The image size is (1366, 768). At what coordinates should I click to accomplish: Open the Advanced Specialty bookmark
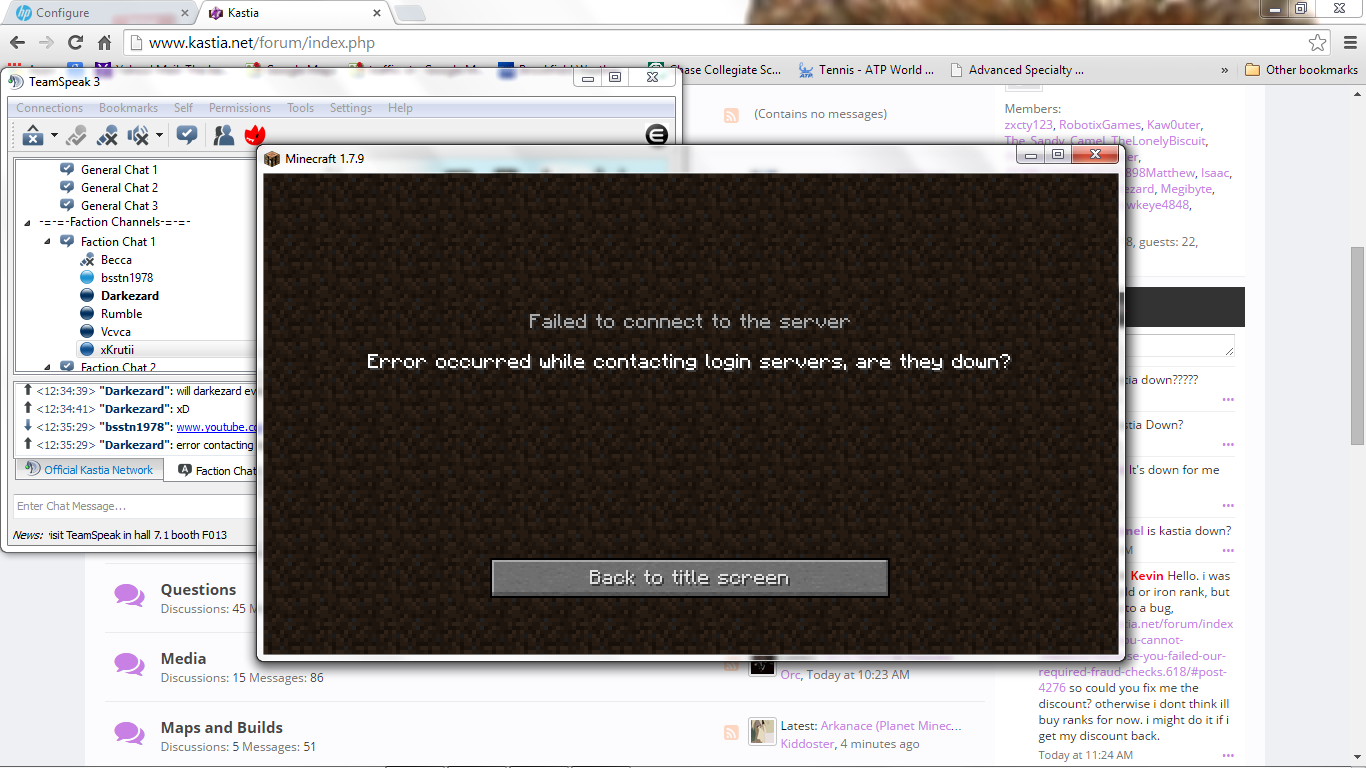click(1016, 70)
